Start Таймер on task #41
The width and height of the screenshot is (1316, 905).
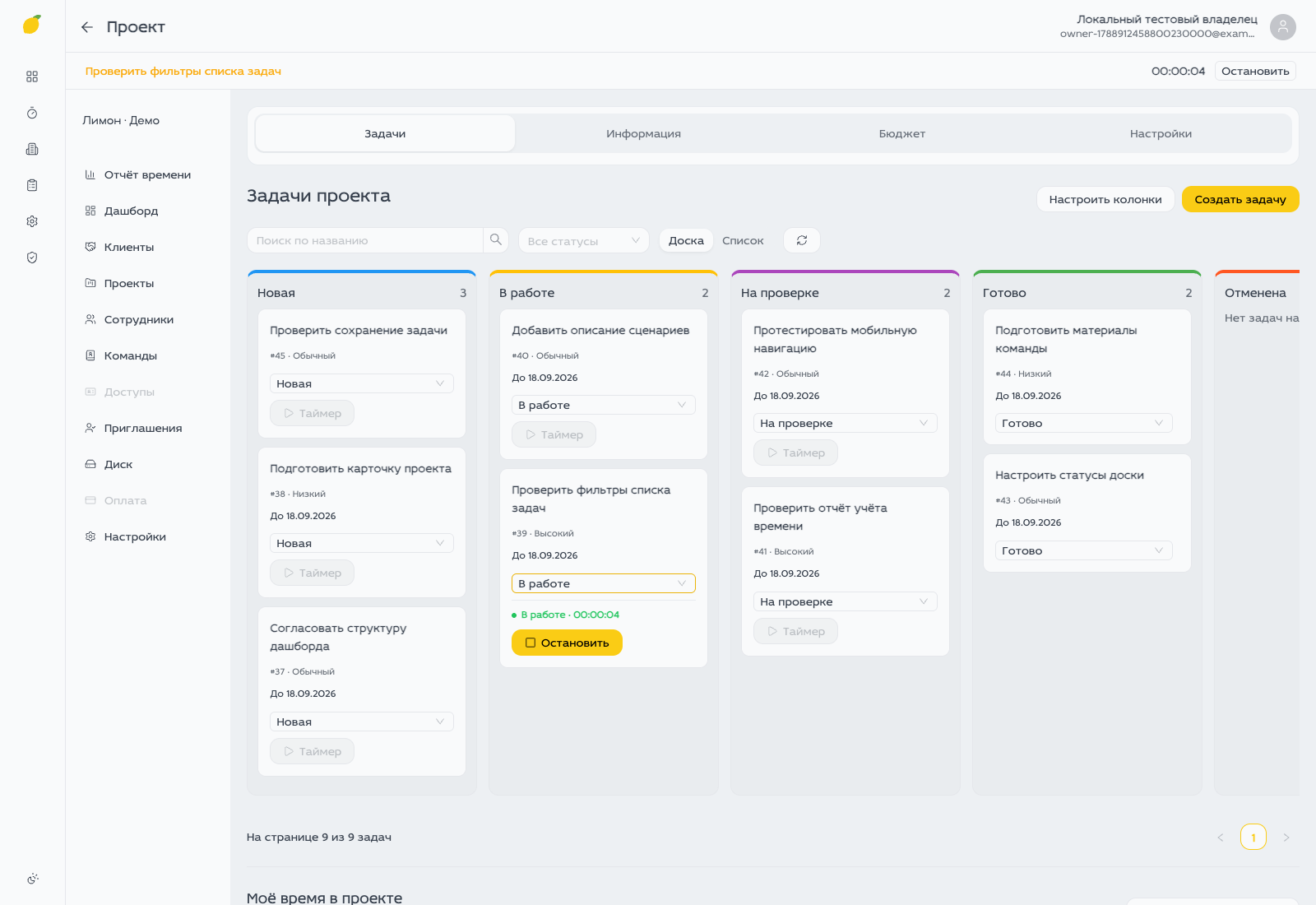(x=796, y=631)
